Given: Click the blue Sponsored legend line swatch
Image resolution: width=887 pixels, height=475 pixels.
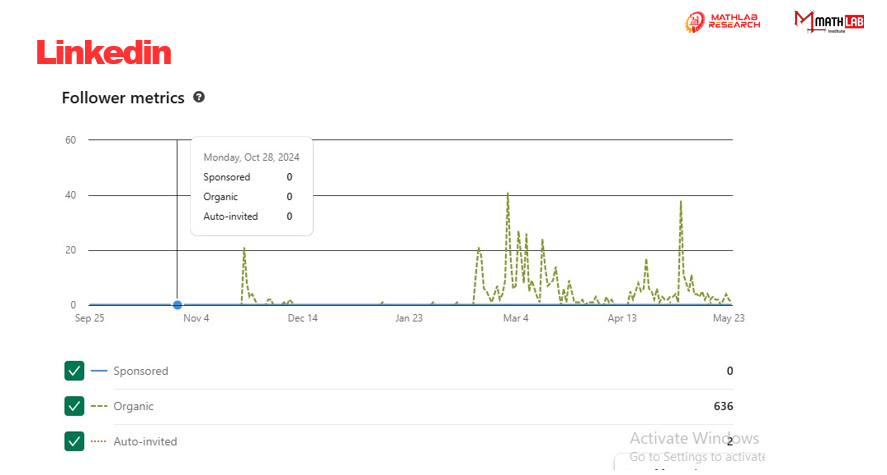Looking at the screenshot, I should coord(99,371).
